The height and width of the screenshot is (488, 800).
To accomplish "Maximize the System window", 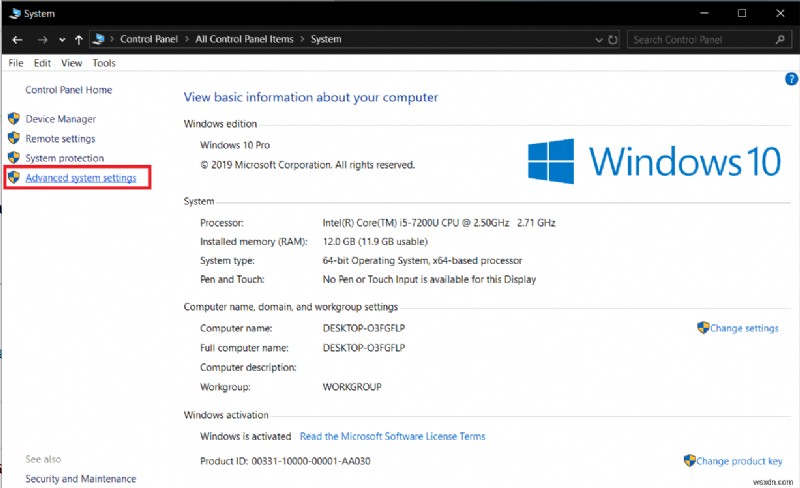I will (x=742, y=13).
